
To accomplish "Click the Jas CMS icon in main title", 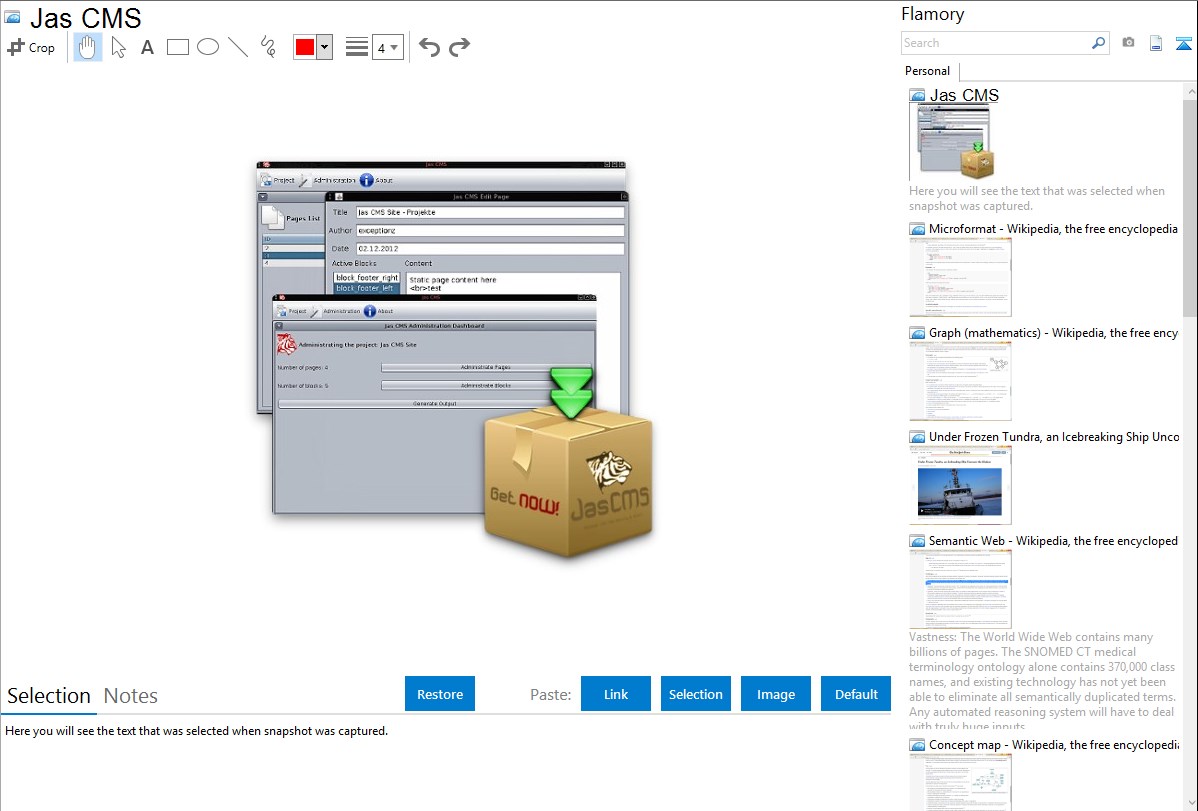I will (12, 17).
